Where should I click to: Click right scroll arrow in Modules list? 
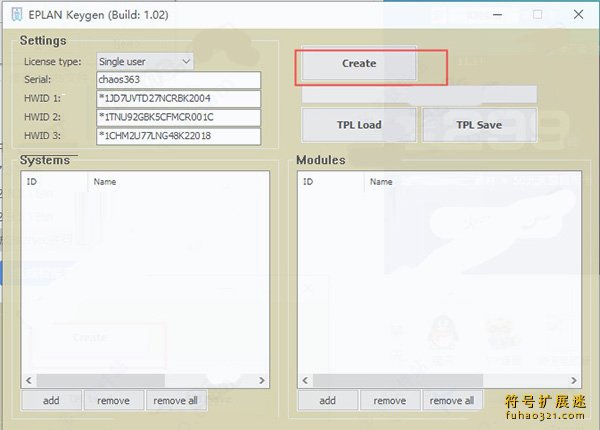(x=574, y=380)
